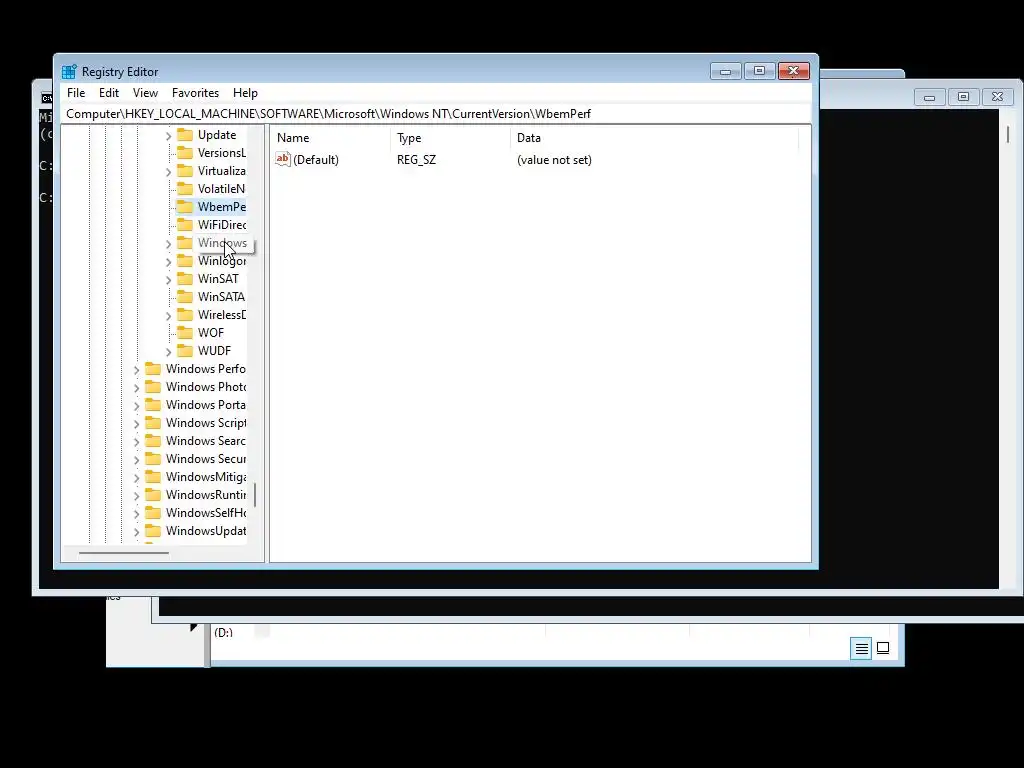
Task: Open the Edit menu
Action: pyautogui.click(x=108, y=93)
